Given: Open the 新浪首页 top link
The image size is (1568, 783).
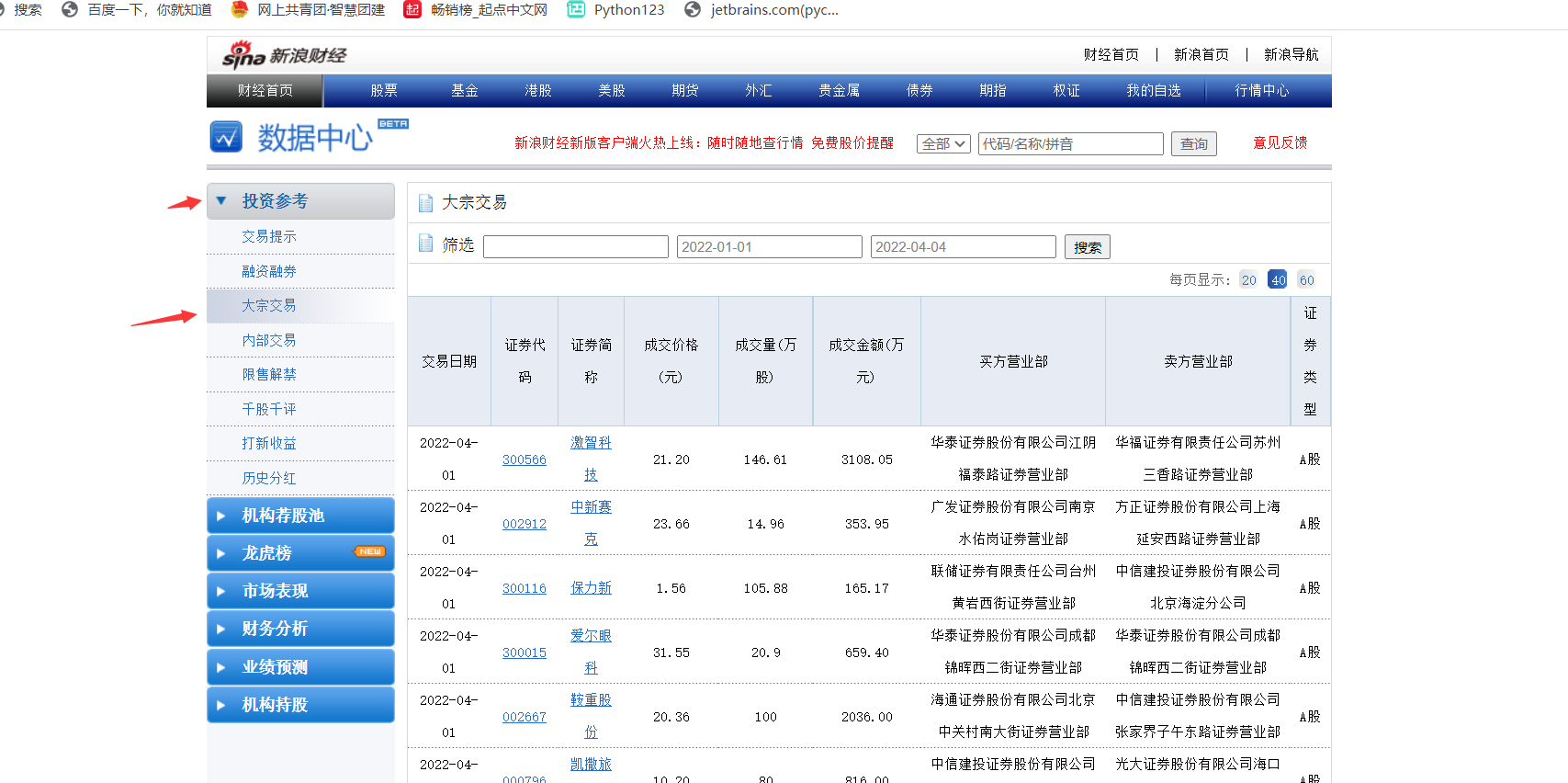Looking at the screenshot, I should pos(1201,55).
